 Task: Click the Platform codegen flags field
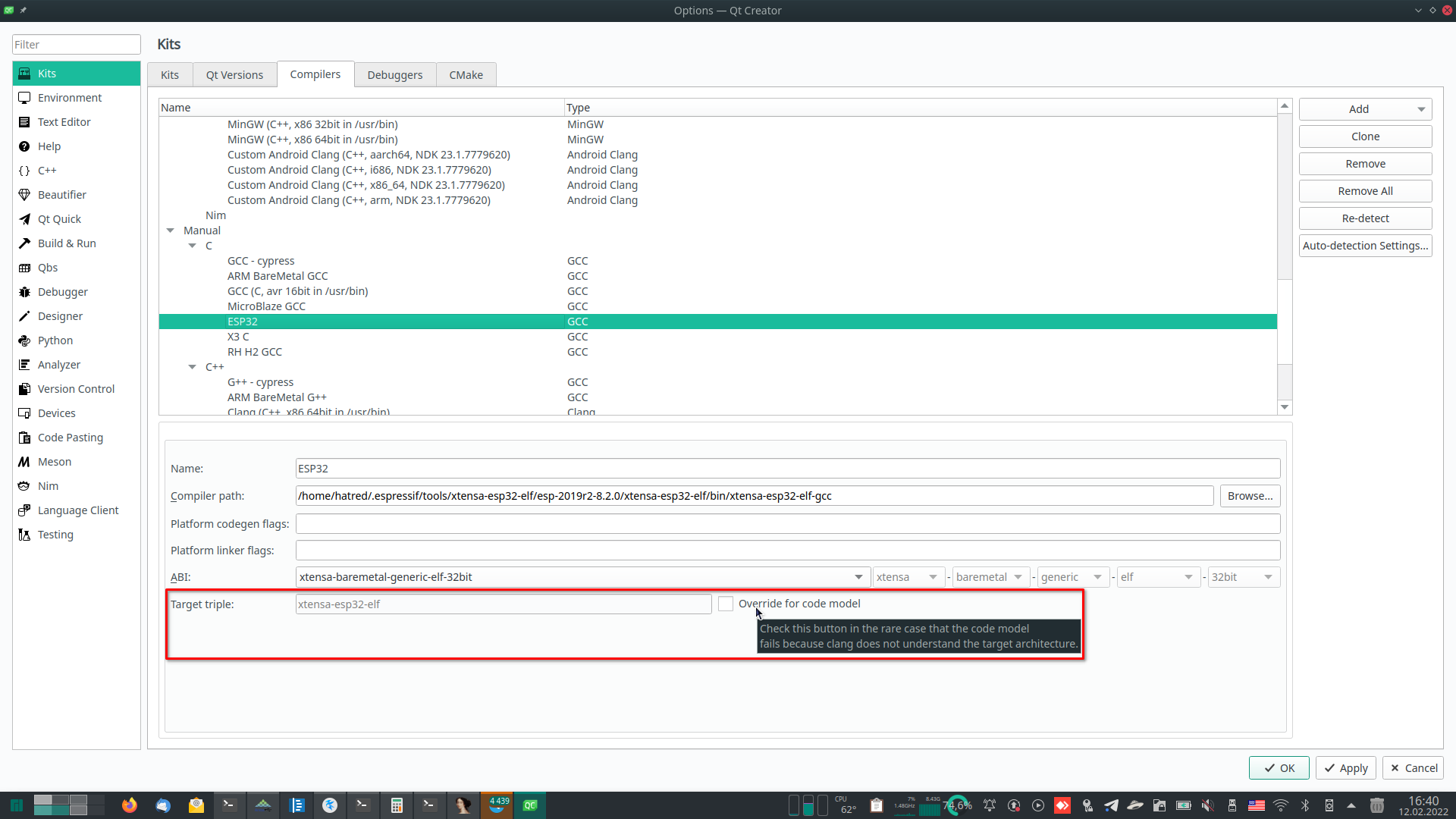787,524
